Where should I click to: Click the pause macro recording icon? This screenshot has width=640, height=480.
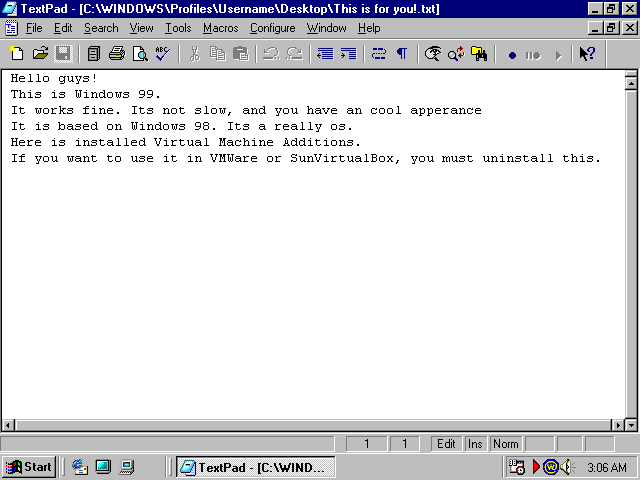[533, 55]
